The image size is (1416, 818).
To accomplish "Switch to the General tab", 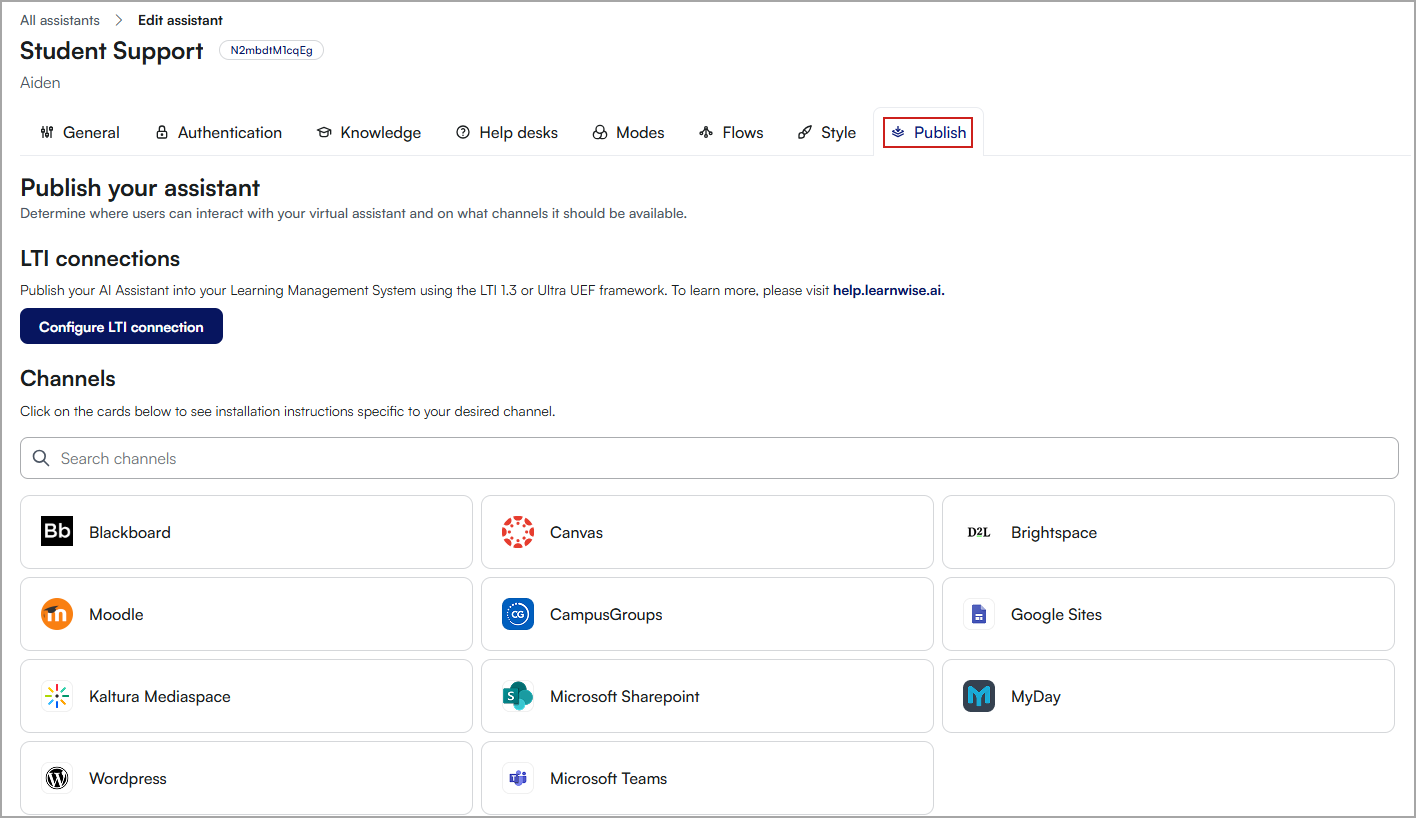I will point(80,132).
